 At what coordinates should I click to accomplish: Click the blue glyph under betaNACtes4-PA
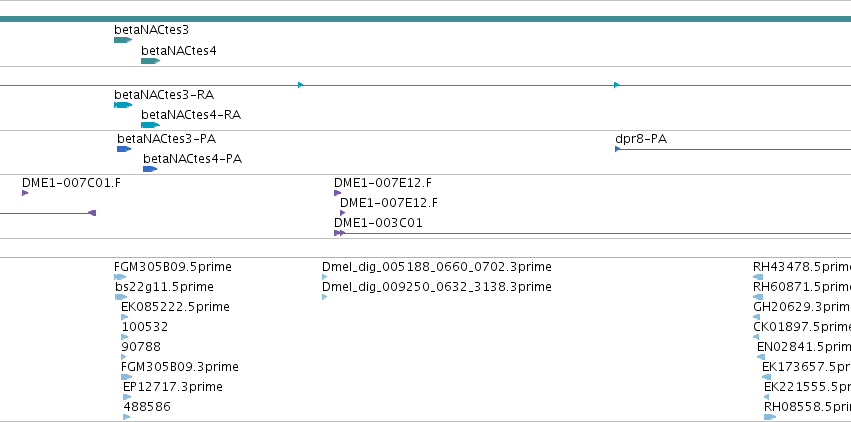coord(150,169)
